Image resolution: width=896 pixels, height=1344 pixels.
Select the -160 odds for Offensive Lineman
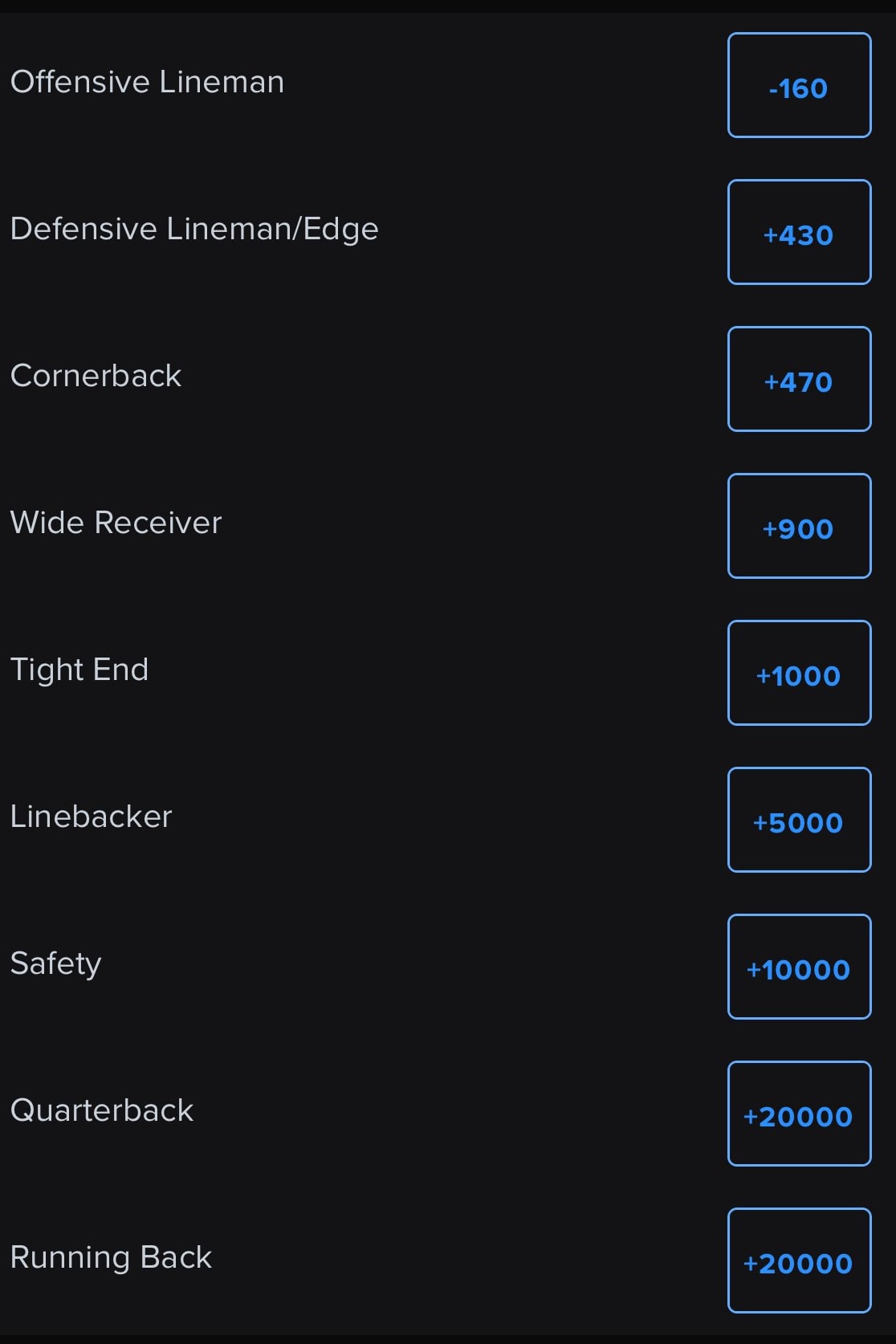point(799,85)
